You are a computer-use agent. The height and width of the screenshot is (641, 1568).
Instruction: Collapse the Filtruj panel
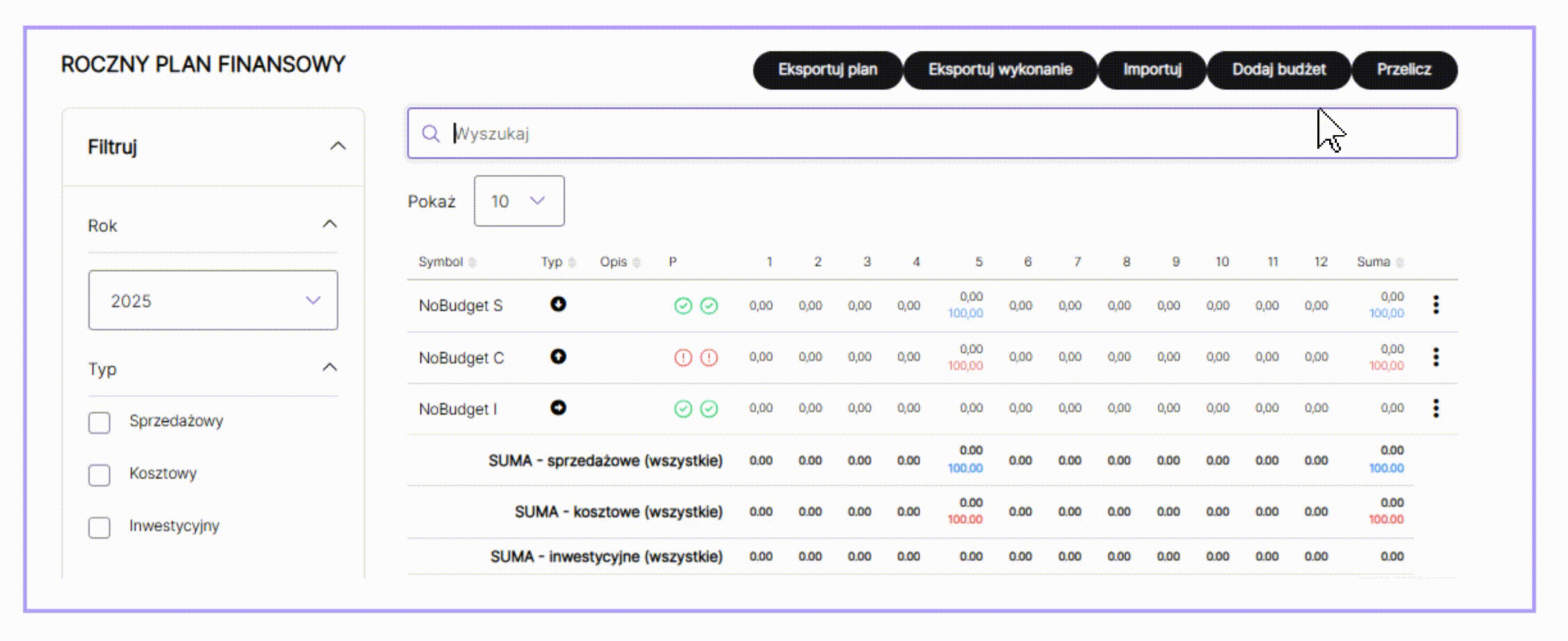click(338, 146)
